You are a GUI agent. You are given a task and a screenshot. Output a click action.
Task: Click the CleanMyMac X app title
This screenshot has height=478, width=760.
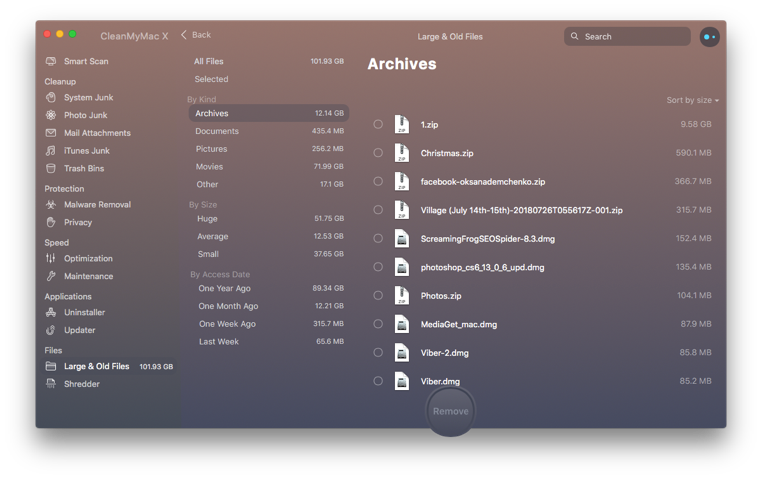134,36
